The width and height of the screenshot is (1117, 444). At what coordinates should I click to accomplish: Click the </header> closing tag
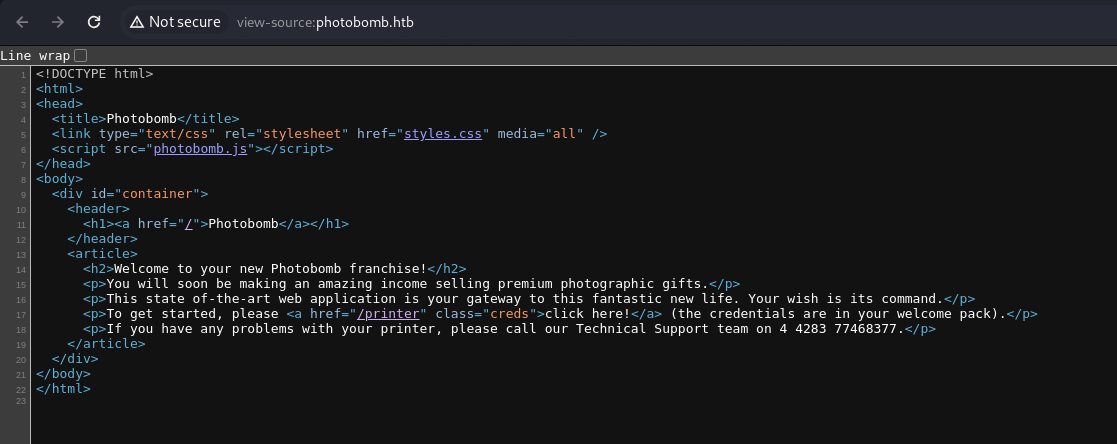point(103,238)
